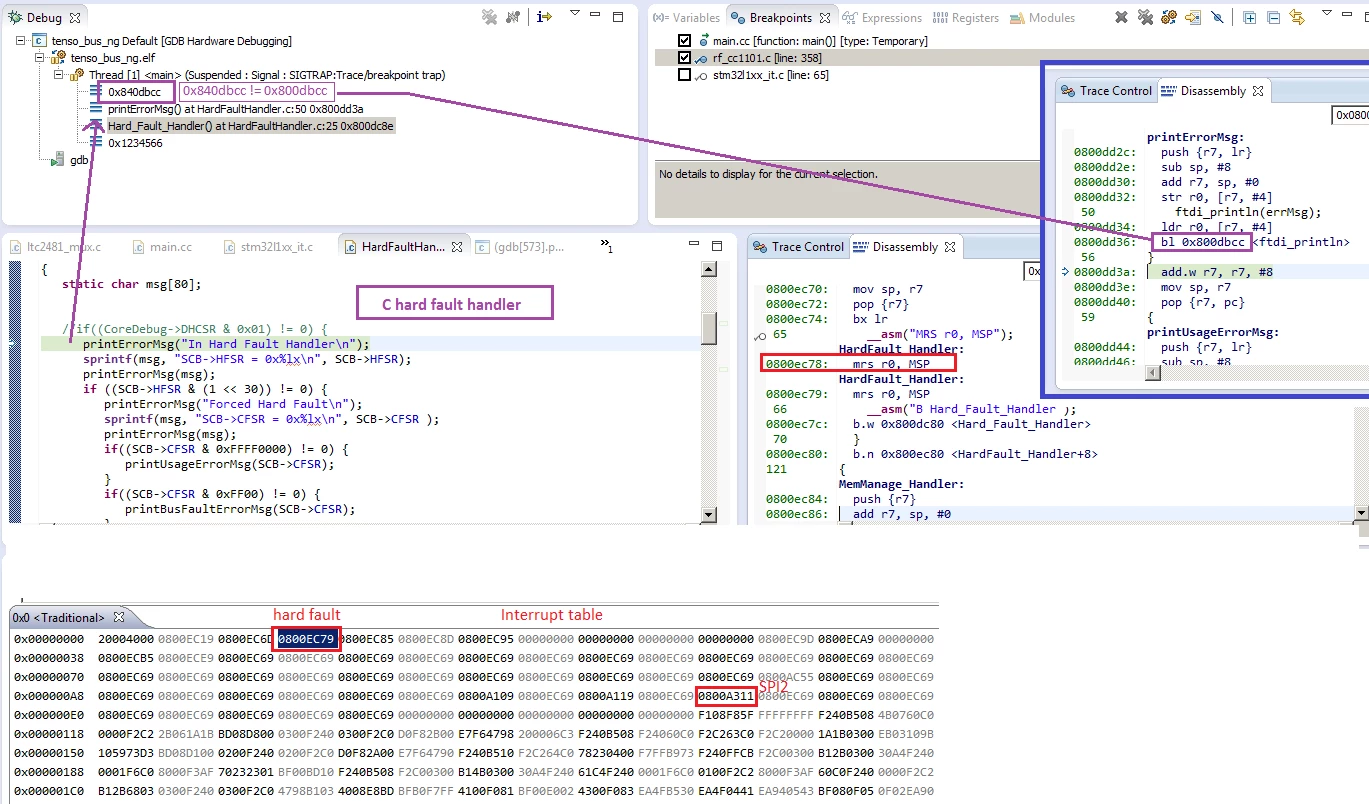Disable the rf_cc1101.c line 358 breakpoint
The height and width of the screenshot is (804, 1369).
pyautogui.click(x=684, y=58)
